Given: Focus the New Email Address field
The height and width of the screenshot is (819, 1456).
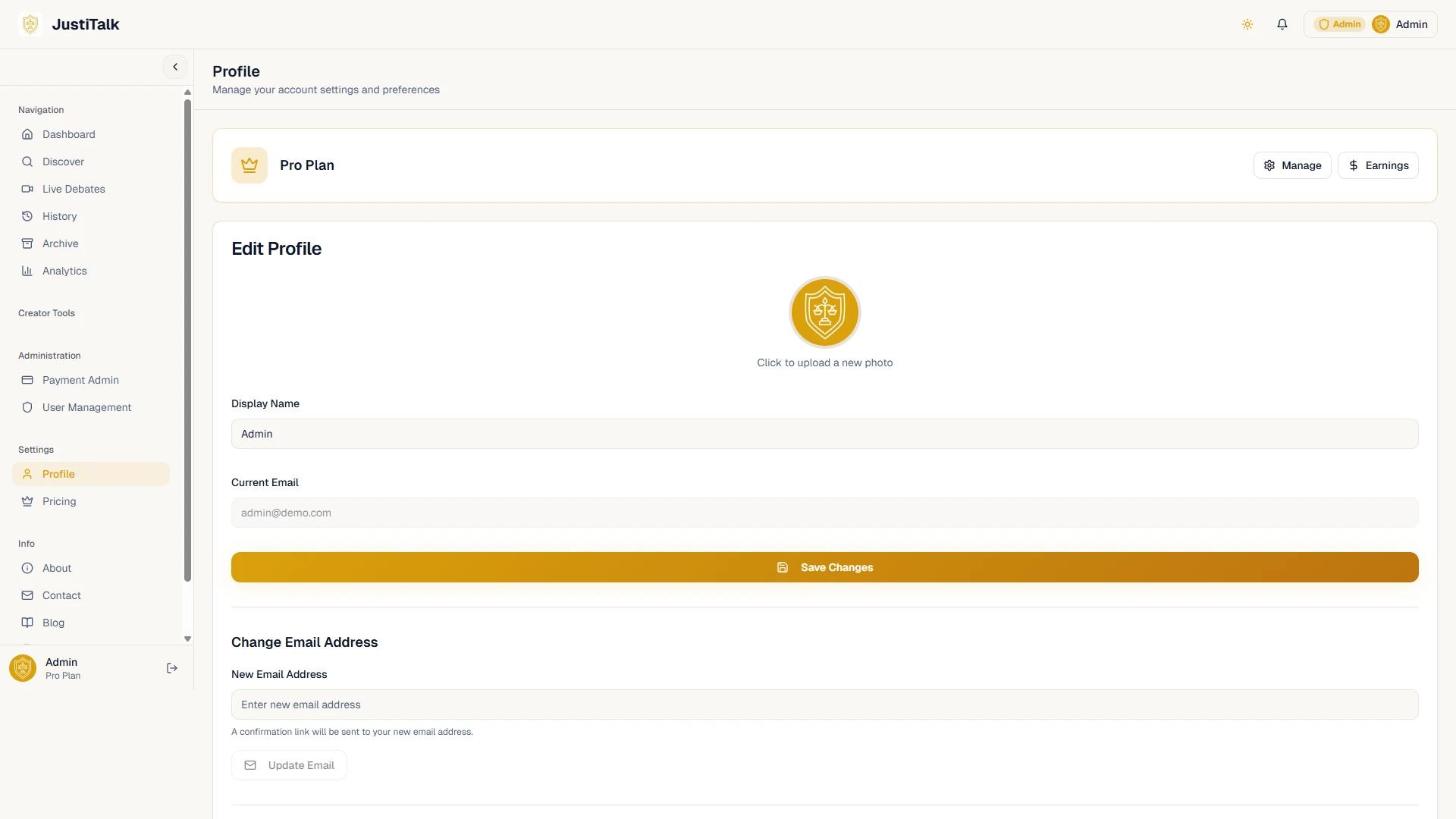Looking at the screenshot, I should pyautogui.click(x=825, y=704).
